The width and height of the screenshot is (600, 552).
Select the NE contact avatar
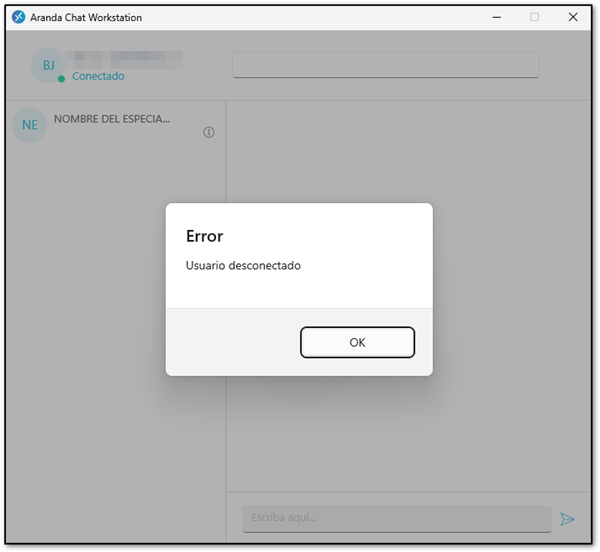coord(30,126)
